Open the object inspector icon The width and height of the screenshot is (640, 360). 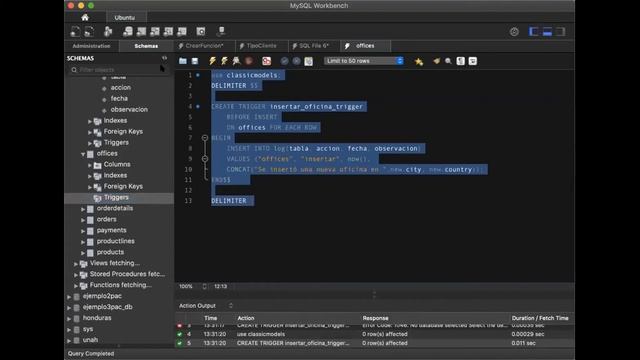pos(108,31)
